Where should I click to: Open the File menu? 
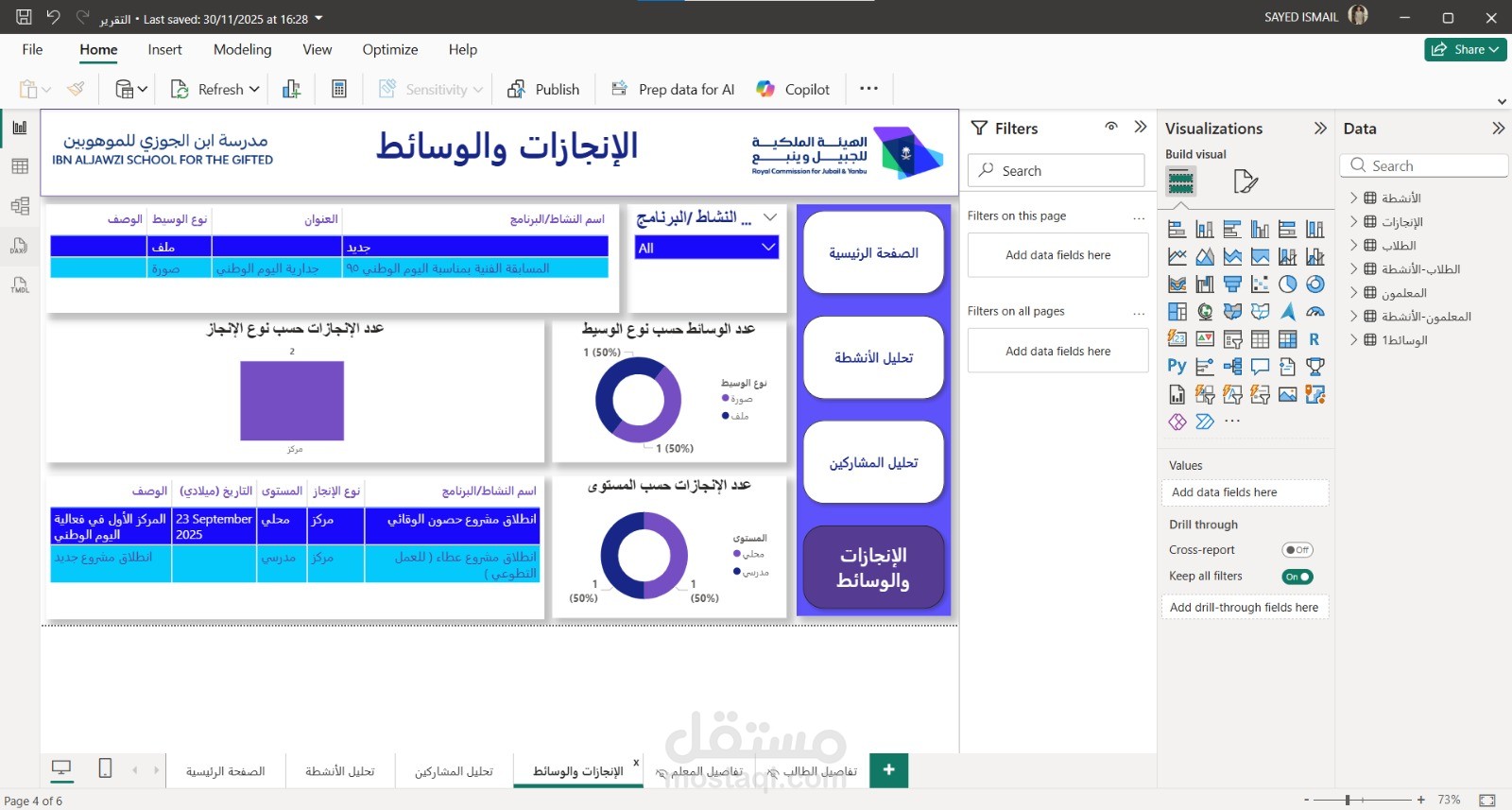tap(32, 49)
